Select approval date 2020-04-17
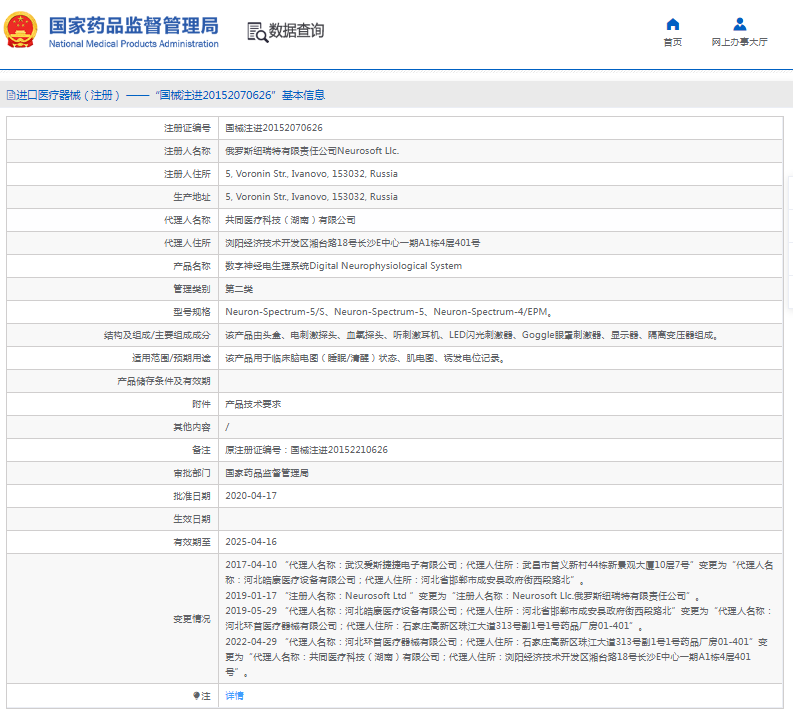The height and width of the screenshot is (717, 793). tap(251, 496)
